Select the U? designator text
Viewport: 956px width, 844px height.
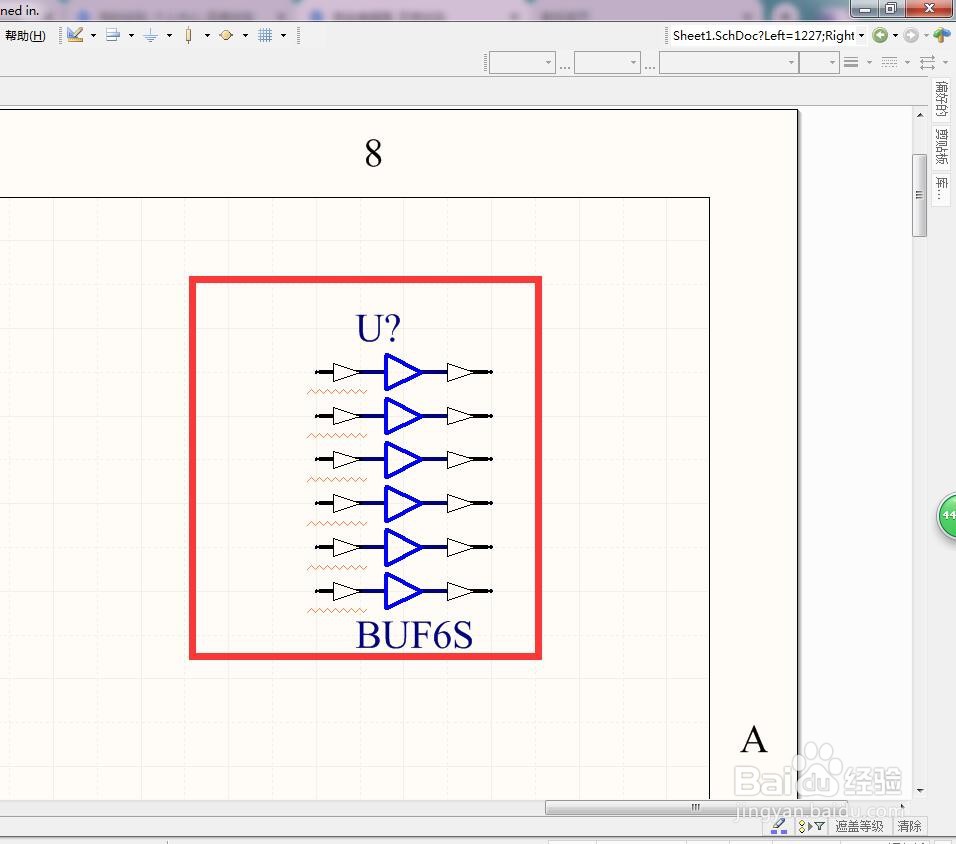pyautogui.click(x=378, y=328)
